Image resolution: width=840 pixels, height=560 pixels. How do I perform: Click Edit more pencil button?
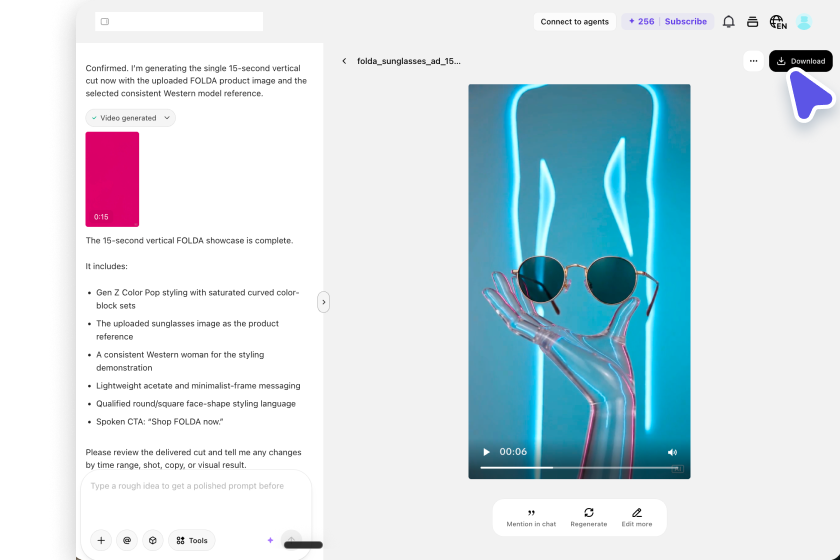(x=636, y=518)
